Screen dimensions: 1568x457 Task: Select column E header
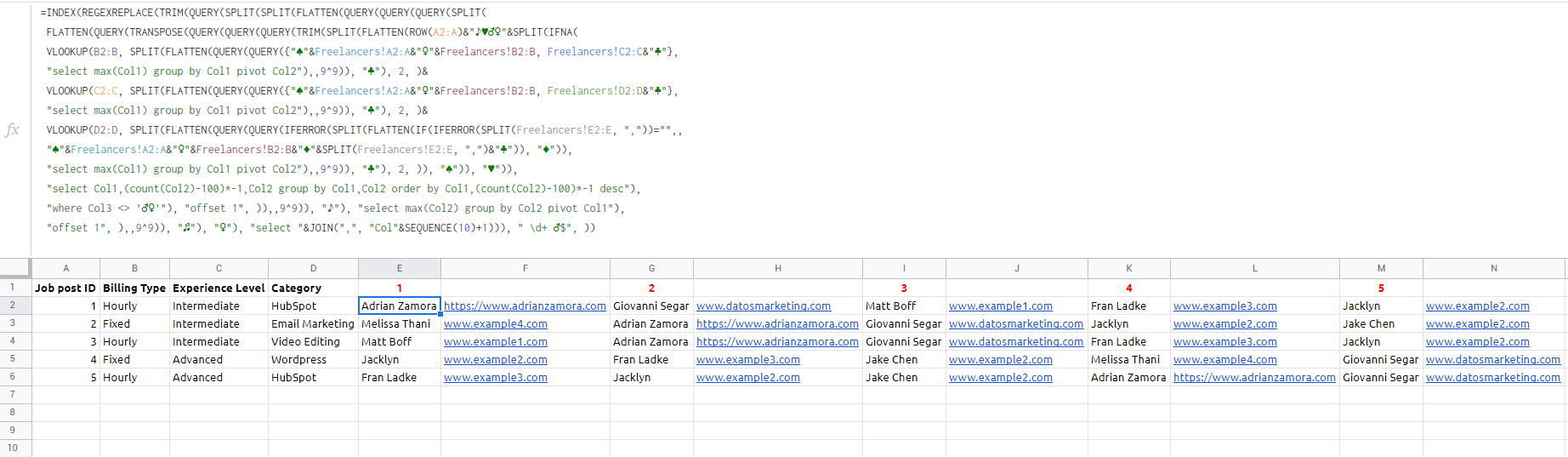[400, 268]
